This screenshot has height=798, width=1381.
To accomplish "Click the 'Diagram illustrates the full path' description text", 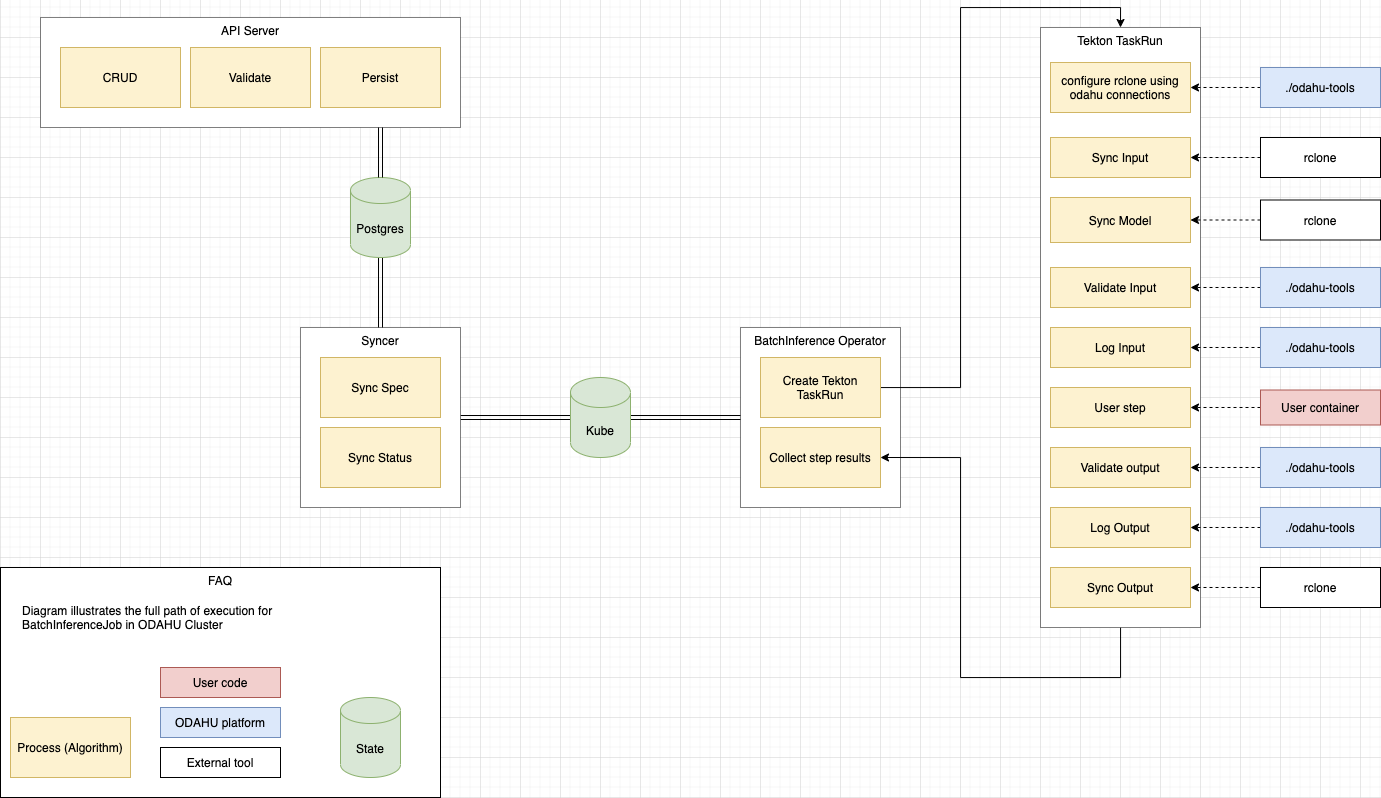I will coord(147,617).
